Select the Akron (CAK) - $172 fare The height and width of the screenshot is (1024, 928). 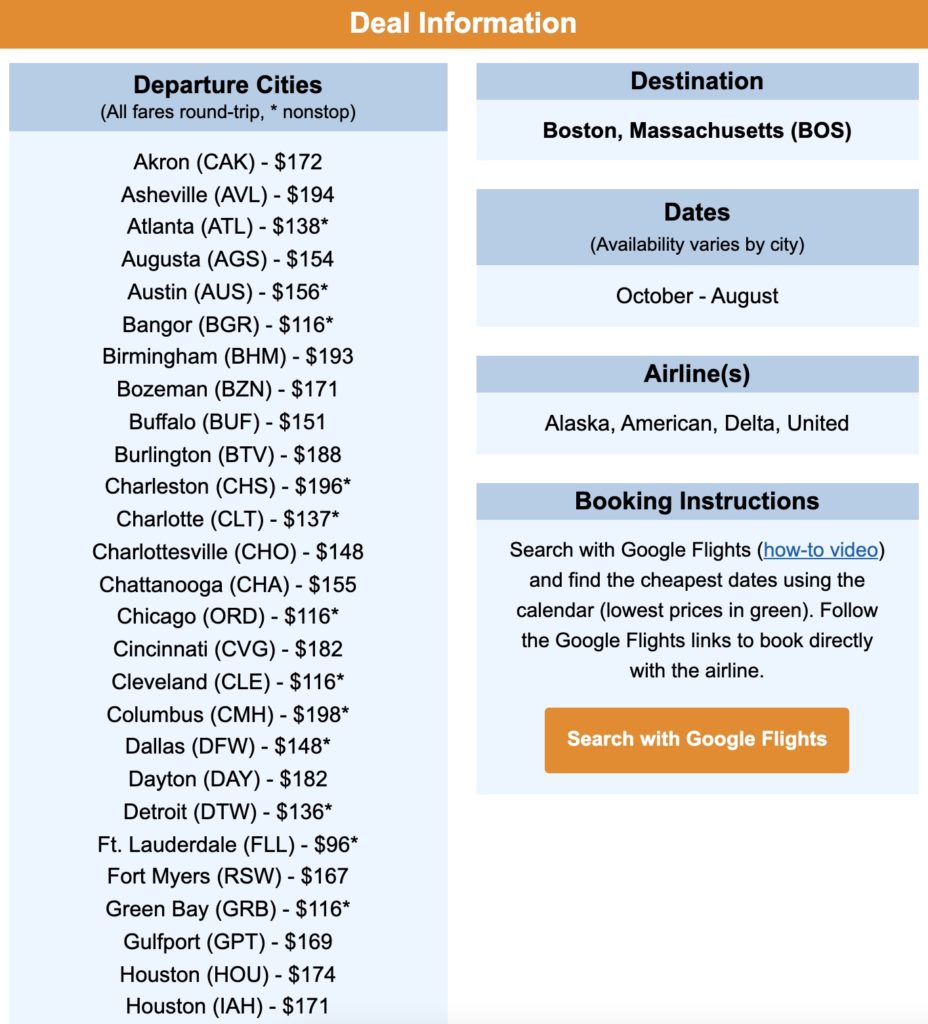[228, 162]
